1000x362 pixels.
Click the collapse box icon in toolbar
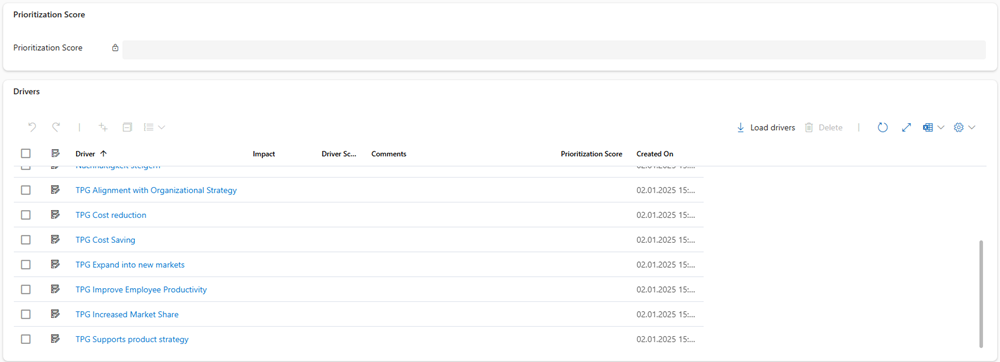click(127, 127)
